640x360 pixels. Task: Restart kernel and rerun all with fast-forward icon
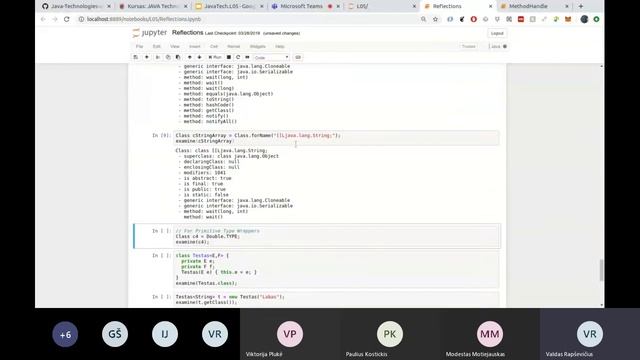(247, 58)
